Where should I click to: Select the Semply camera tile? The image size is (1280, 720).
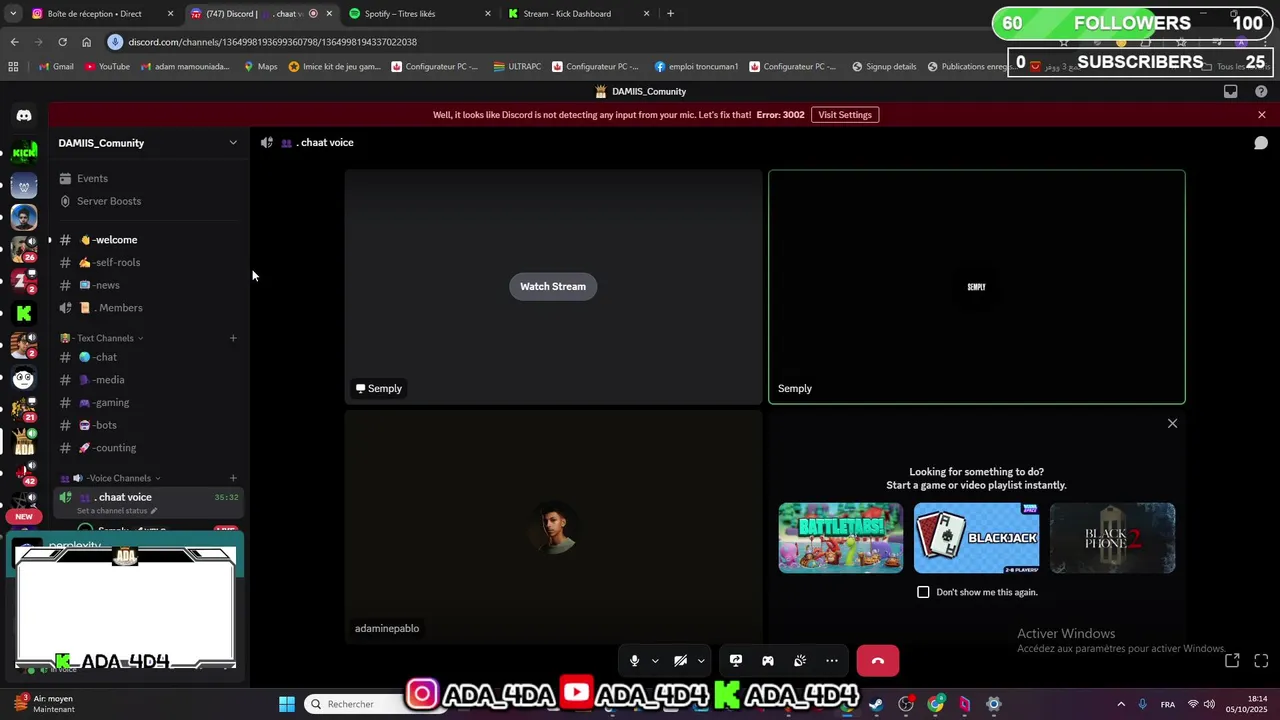977,287
